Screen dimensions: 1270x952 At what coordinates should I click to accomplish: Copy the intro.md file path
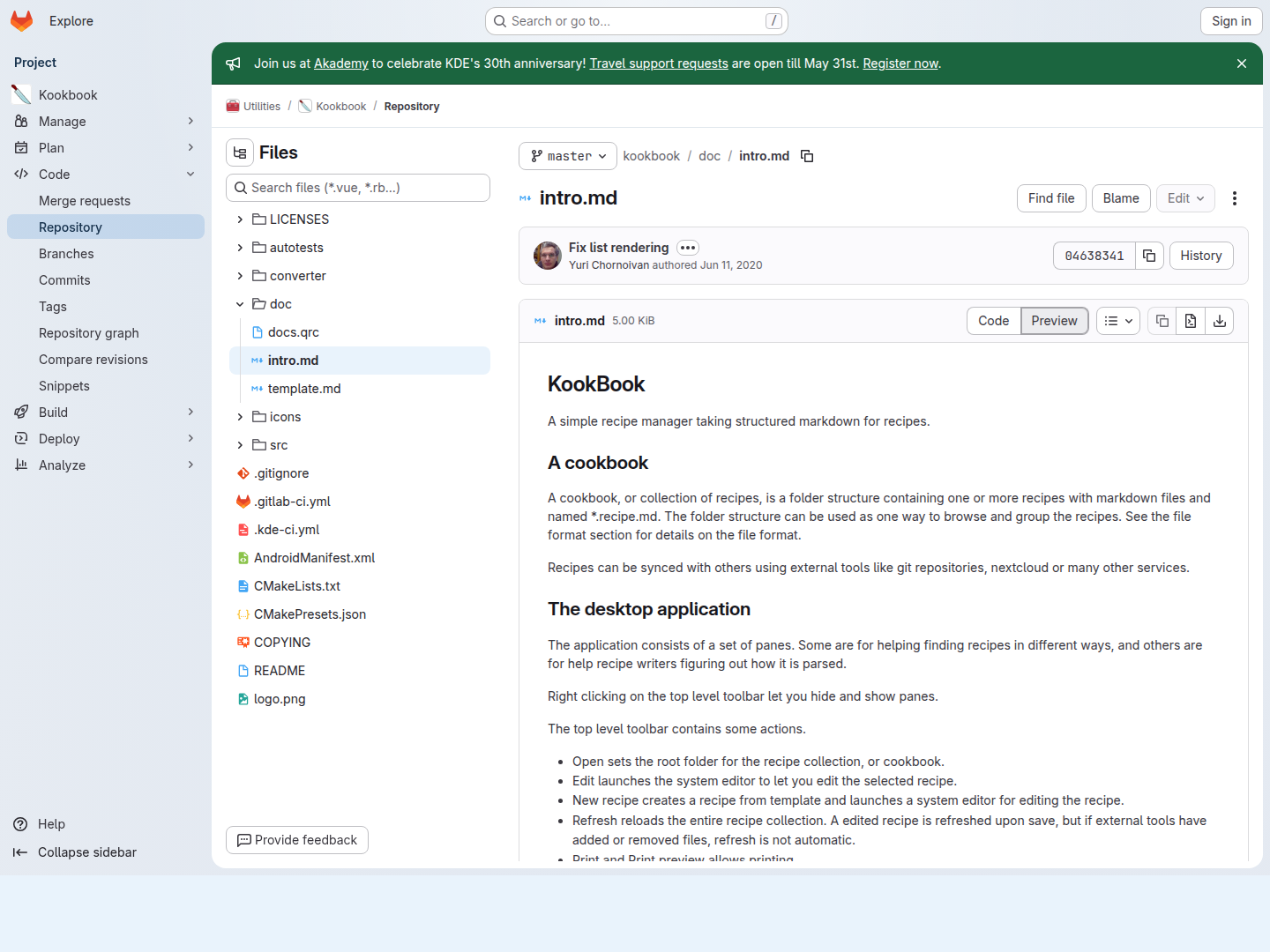coord(807,156)
